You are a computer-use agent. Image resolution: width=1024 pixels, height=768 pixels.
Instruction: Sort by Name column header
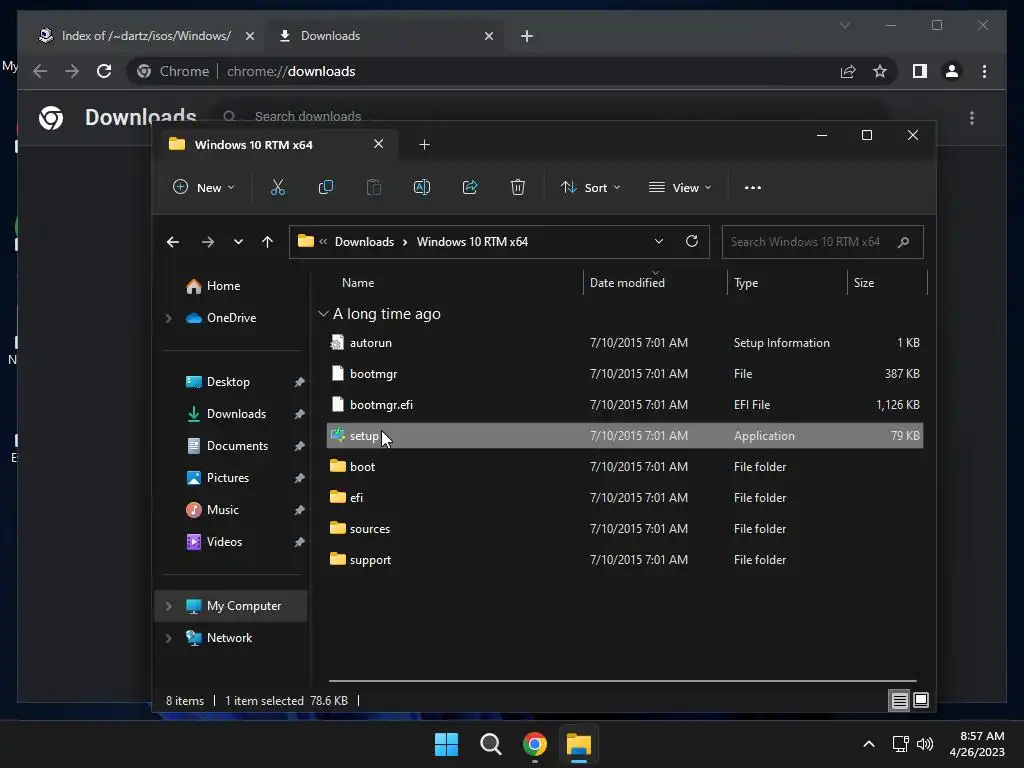[358, 283]
